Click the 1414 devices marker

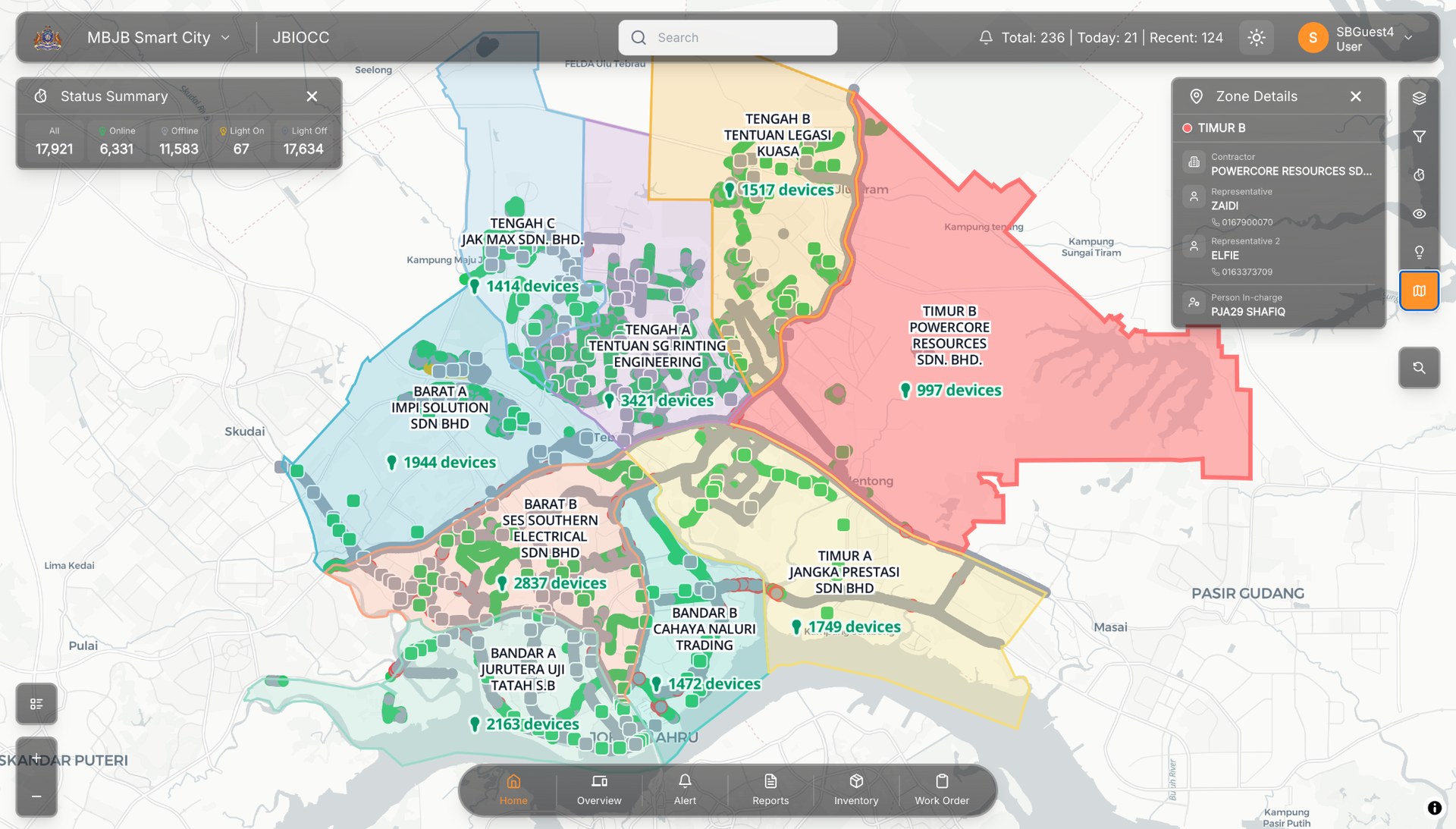[524, 286]
